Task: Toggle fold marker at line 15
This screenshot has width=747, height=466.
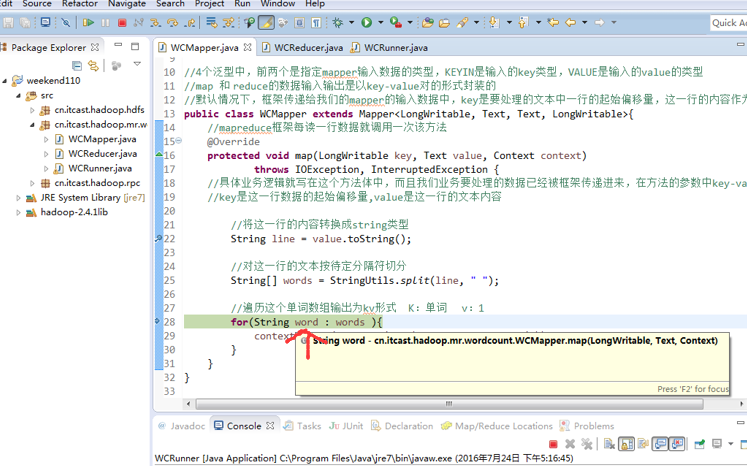Action: 179,141
